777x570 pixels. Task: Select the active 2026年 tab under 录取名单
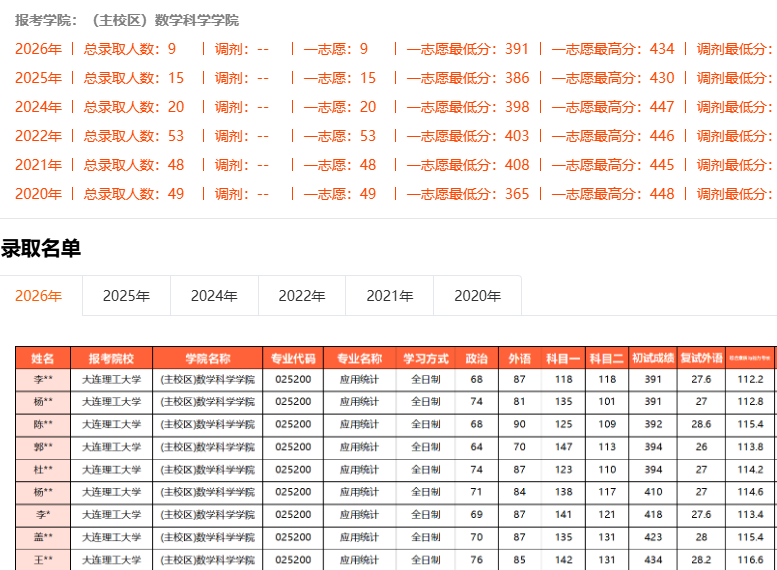click(39, 296)
